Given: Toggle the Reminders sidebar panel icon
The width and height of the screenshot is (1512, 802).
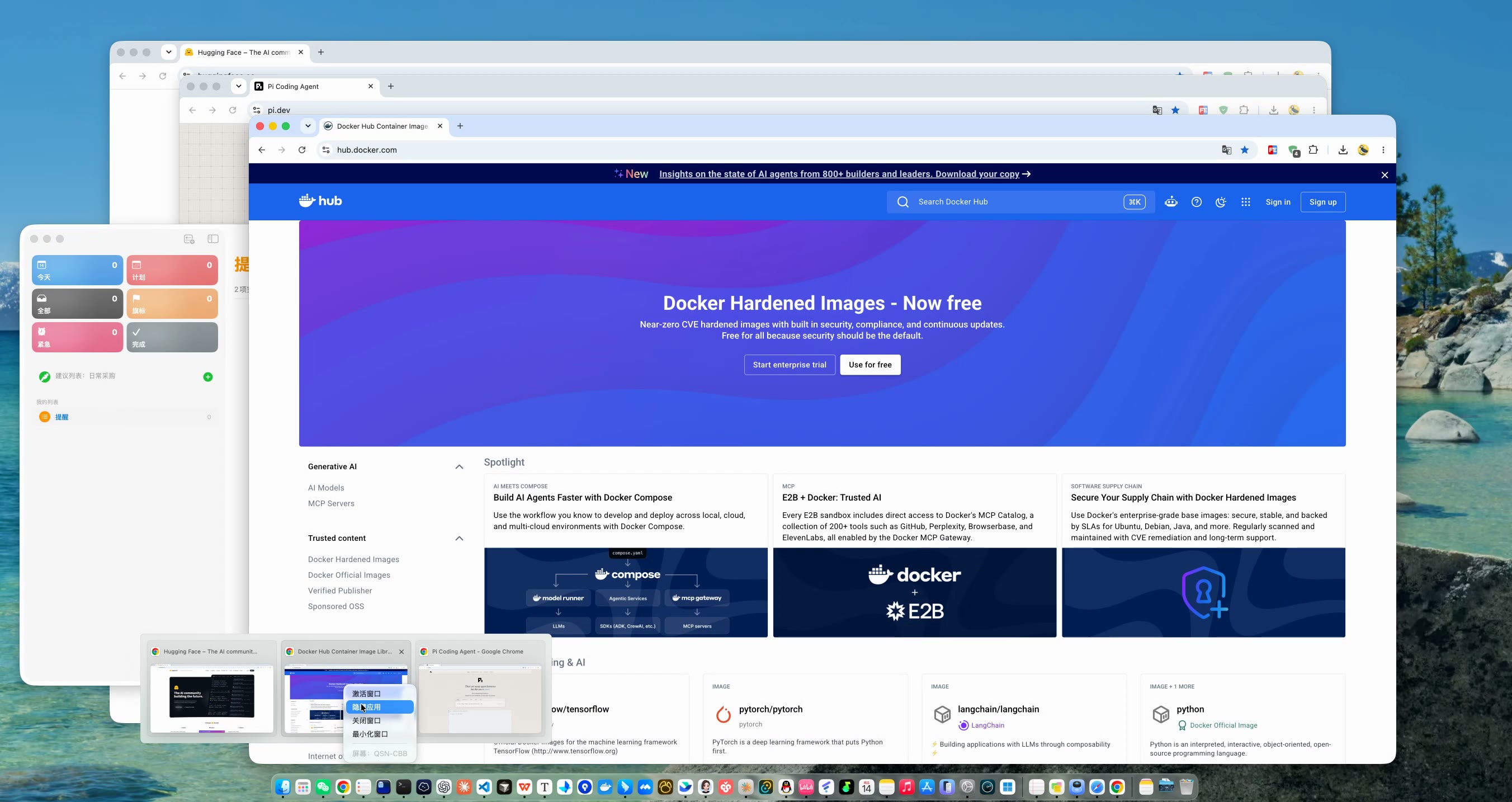Looking at the screenshot, I should (x=213, y=239).
